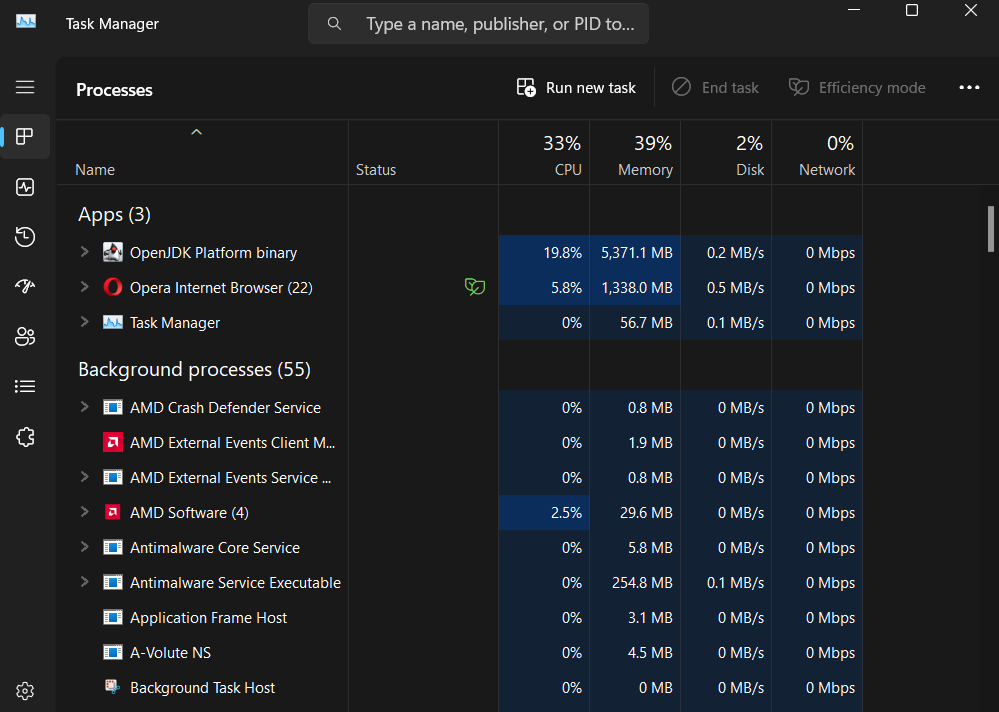Image resolution: width=999 pixels, height=712 pixels.
Task: Click the AMD External Events Client icon
Action: pos(113,442)
